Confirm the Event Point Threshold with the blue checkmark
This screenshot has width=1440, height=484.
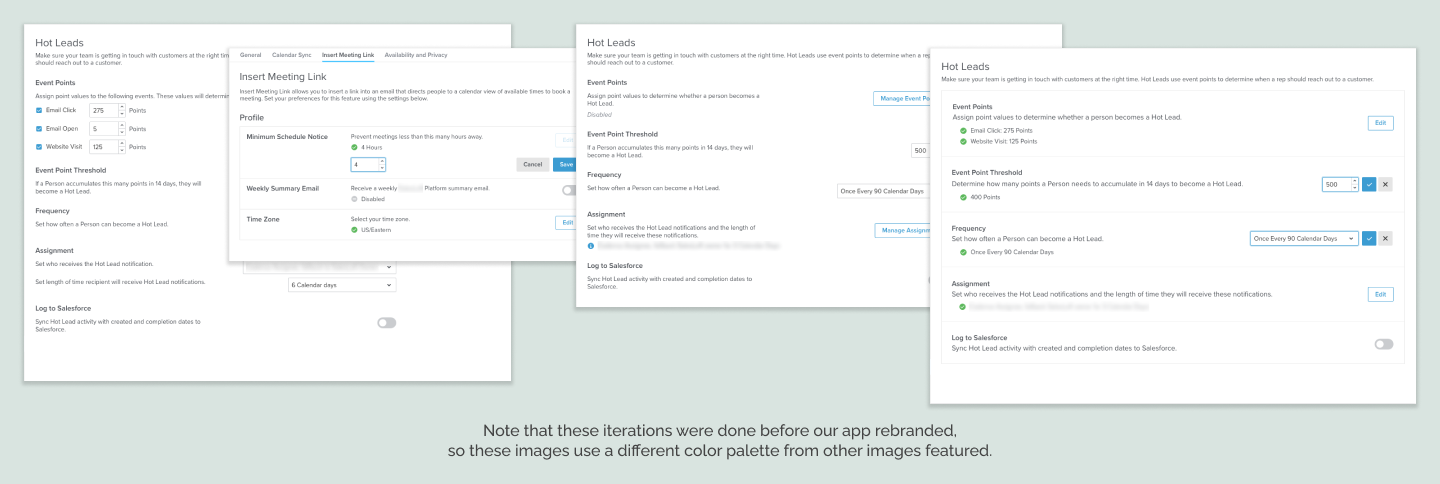[x=1369, y=184]
